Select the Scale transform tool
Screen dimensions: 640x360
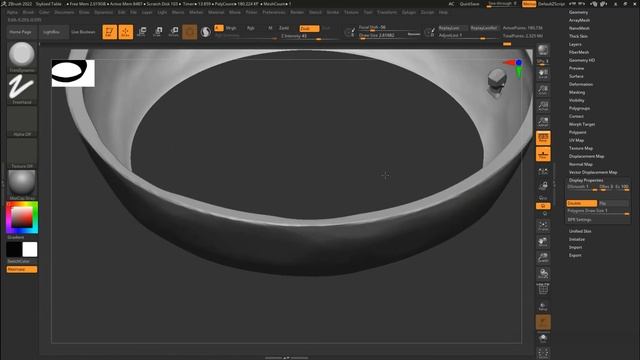(158, 32)
